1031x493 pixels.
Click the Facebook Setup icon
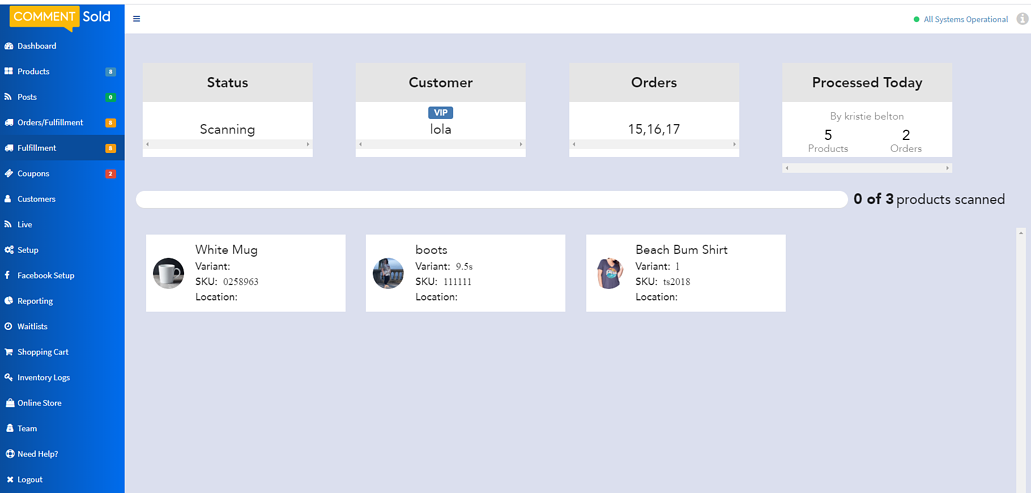[9, 275]
